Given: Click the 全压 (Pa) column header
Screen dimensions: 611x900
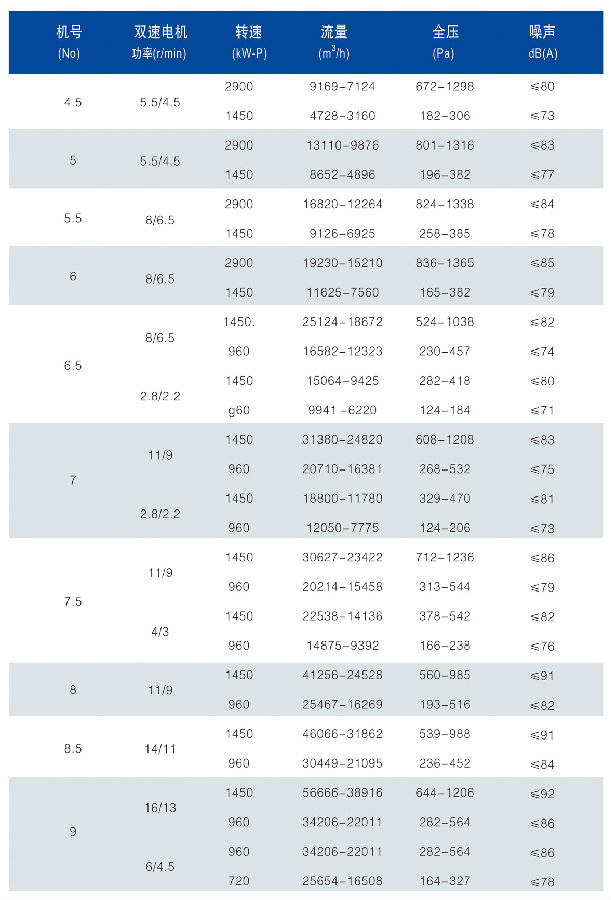Looking at the screenshot, I should point(444,42).
